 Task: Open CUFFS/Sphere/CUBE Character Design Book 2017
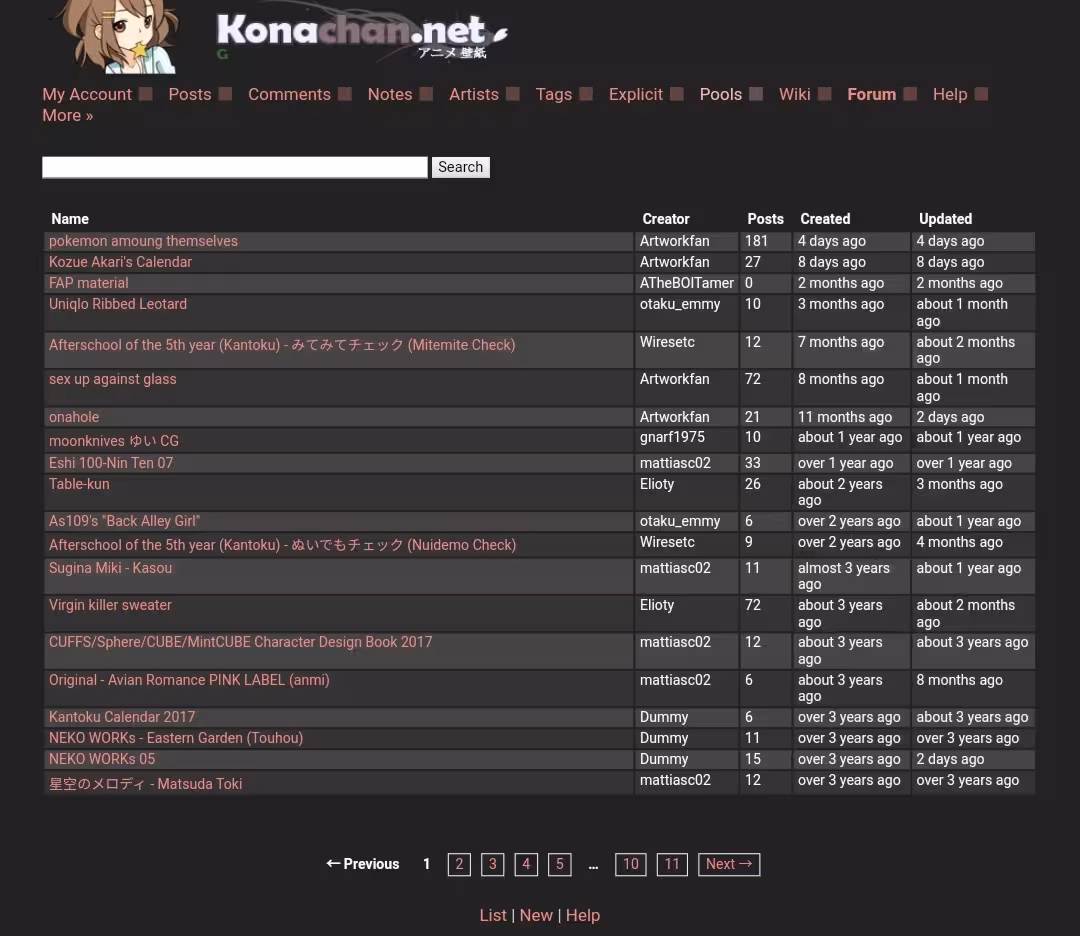pos(240,642)
